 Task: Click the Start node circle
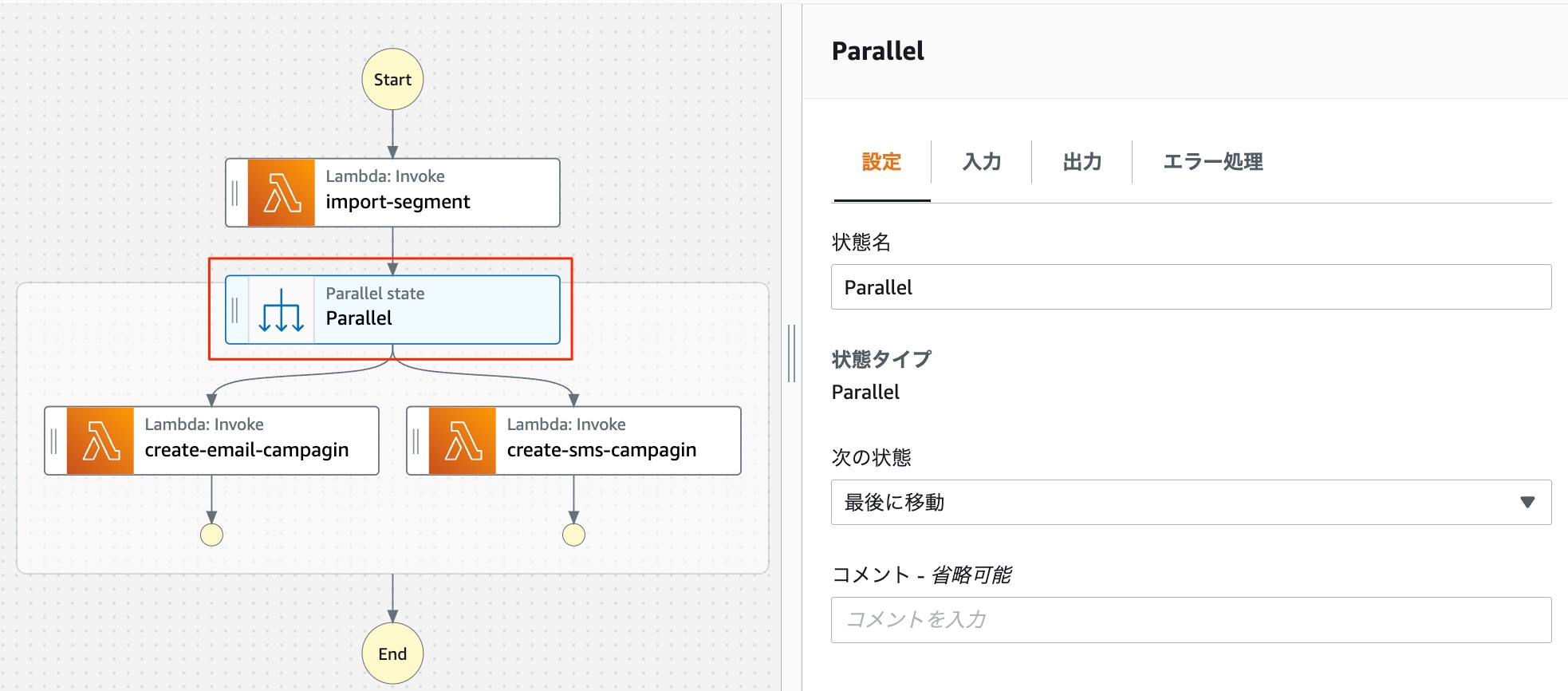(x=392, y=79)
